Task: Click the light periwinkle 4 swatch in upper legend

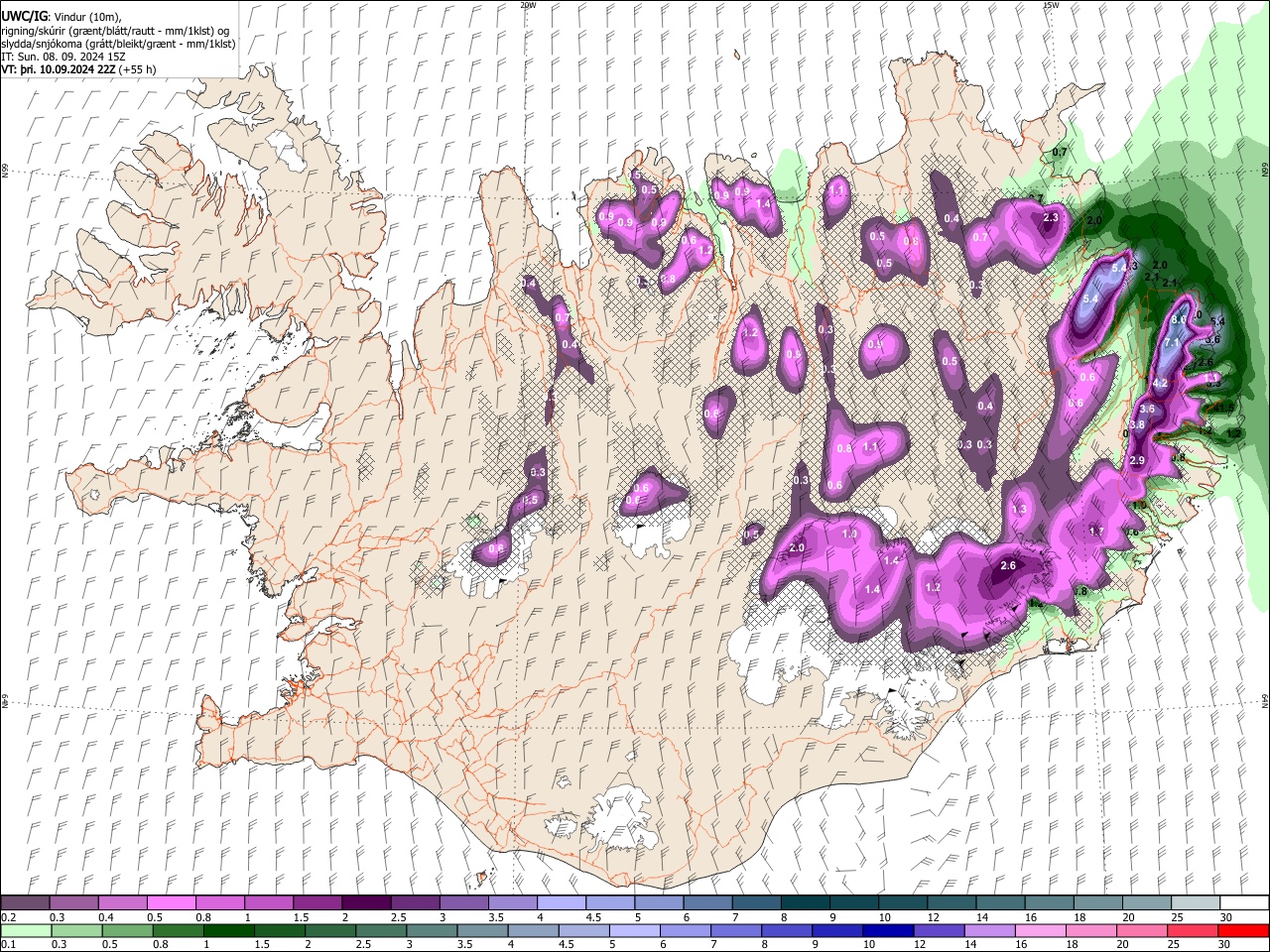Action: [x=561, y=903]
